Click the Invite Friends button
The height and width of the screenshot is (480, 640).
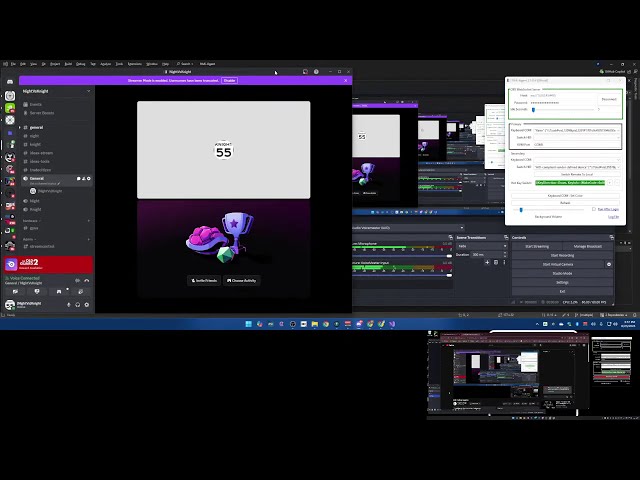pyautogui.click(x=204, y=280)
